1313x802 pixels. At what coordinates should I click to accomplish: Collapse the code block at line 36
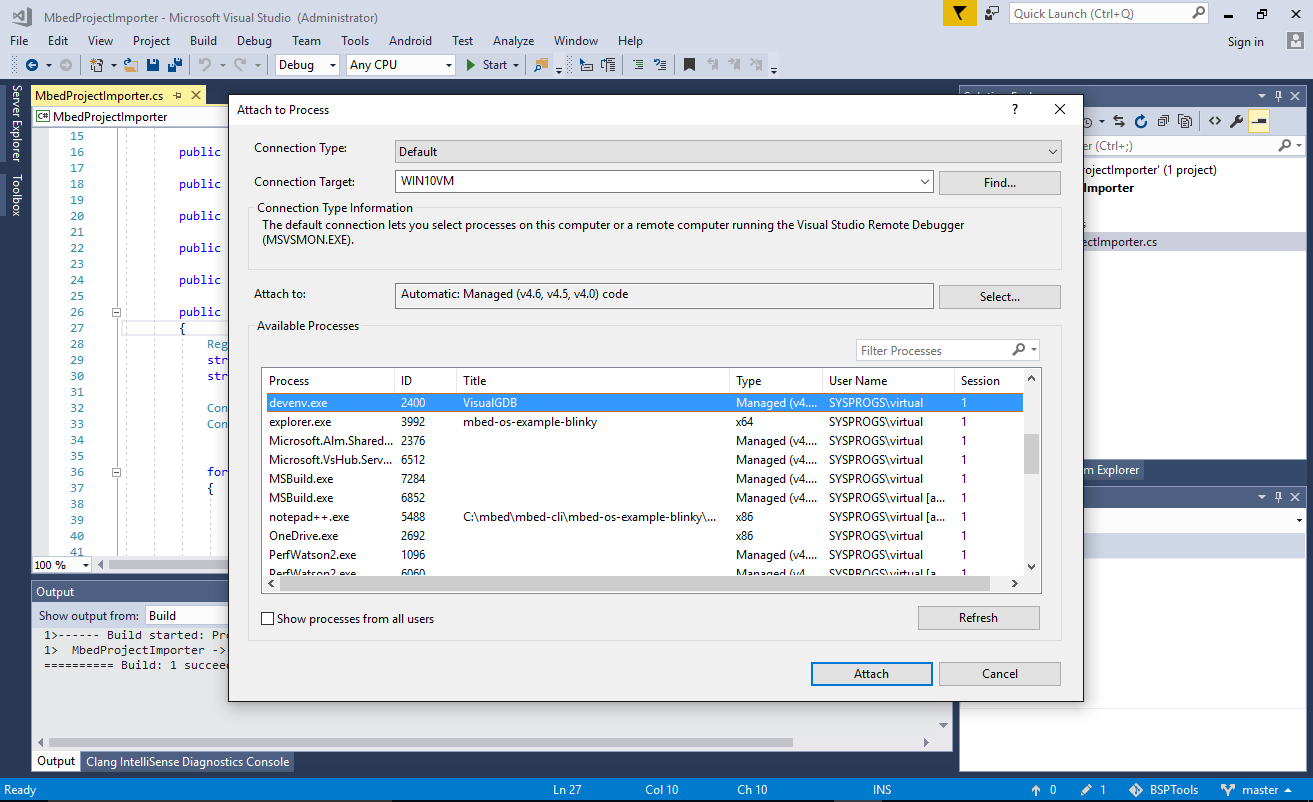[x=116, y=472]
